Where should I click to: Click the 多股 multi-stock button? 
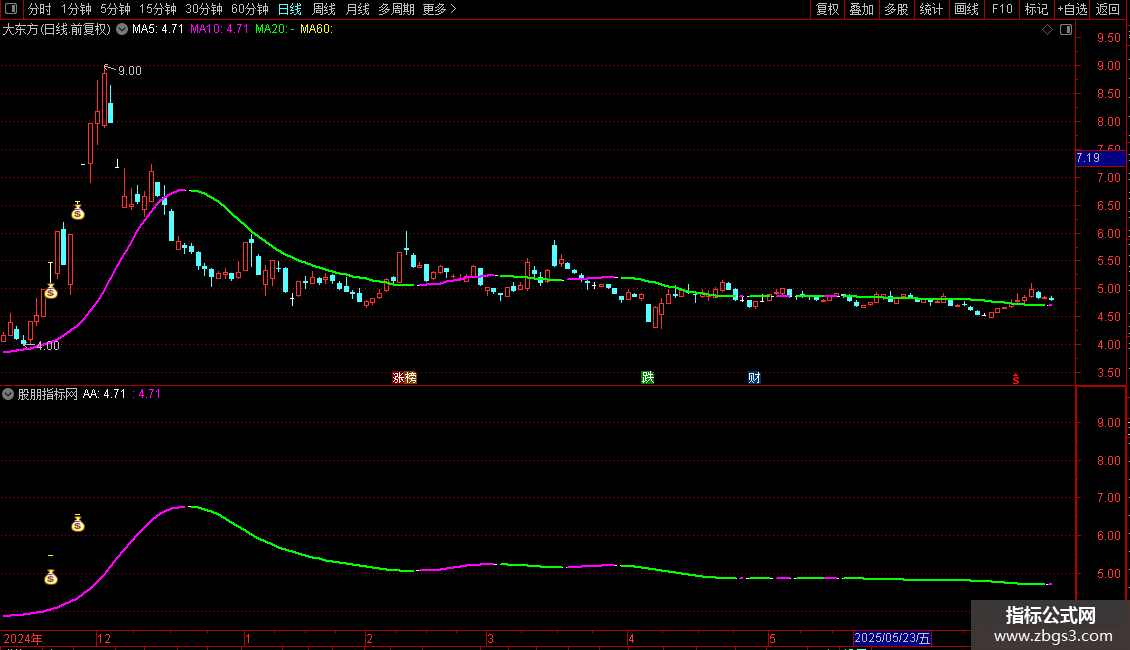click(x=897, y=9)
